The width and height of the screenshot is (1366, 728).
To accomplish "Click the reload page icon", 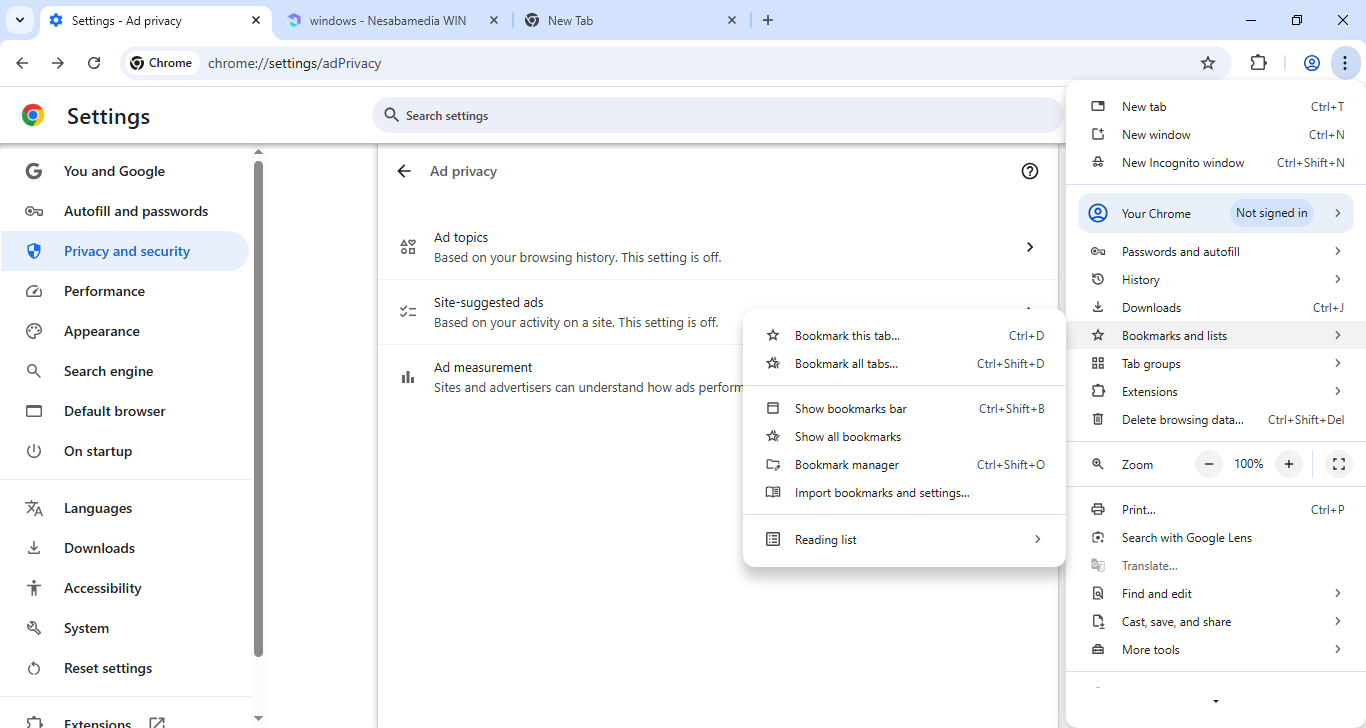I will [94, 63].
